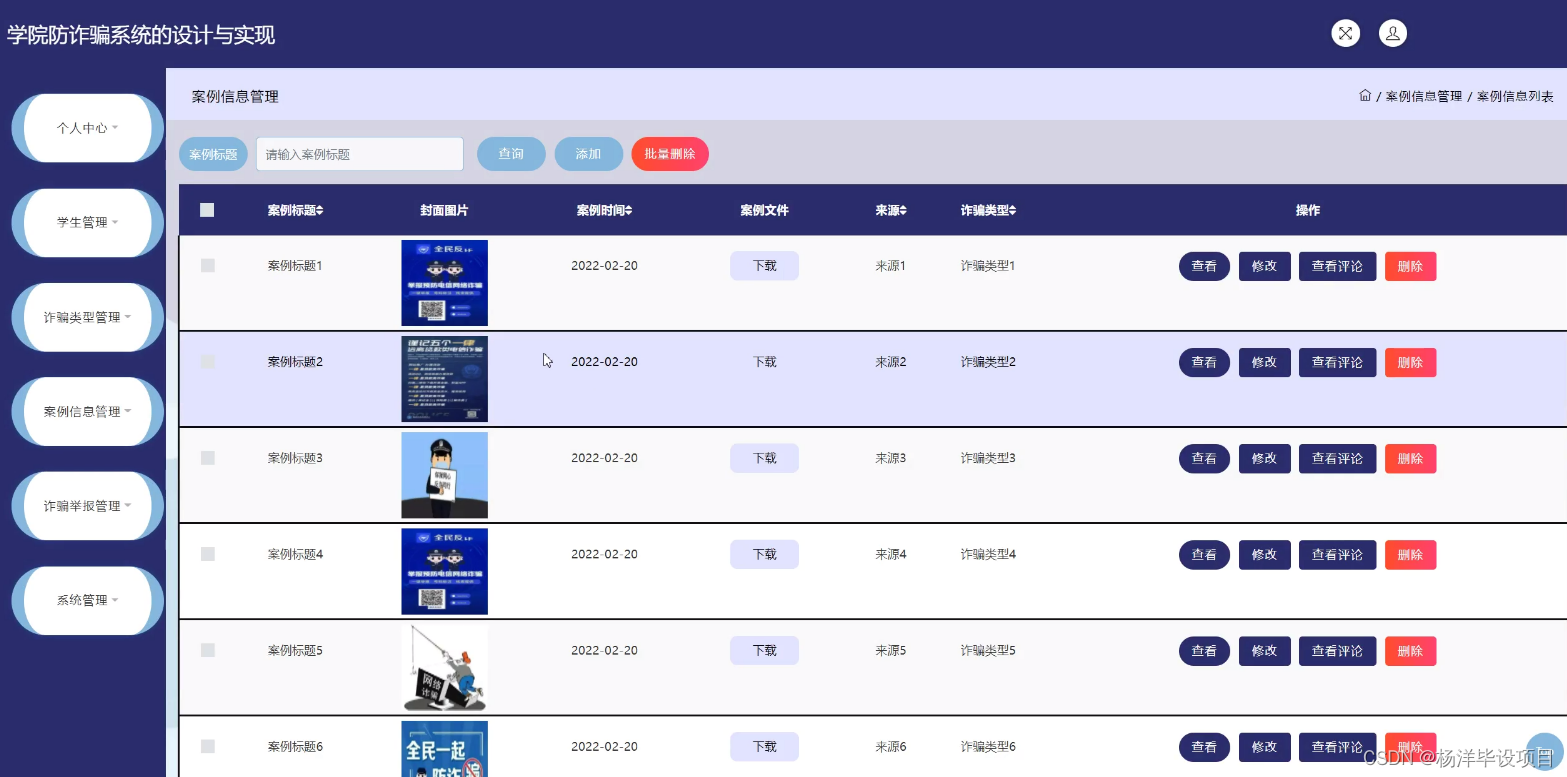The height and width of the screenshot is (777, 1567).
Task: Select 案例信息管理 in the sidebar
Action: click(x=87, y=411)
